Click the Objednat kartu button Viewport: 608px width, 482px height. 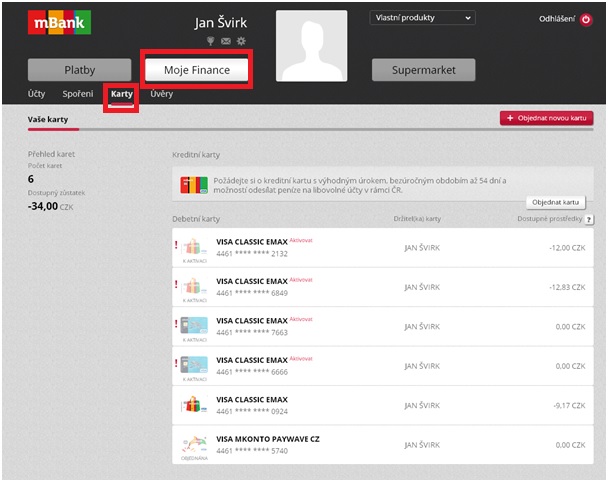[555, 202]
